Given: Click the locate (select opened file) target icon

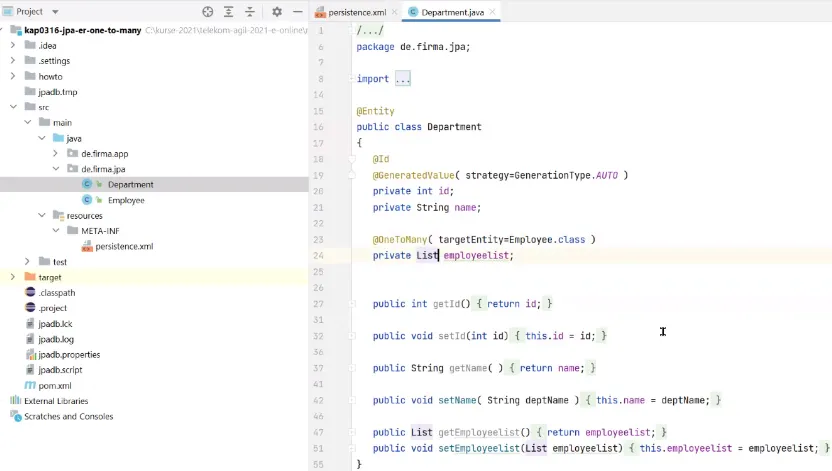Looking at the screenshot, I should [207, 12].
